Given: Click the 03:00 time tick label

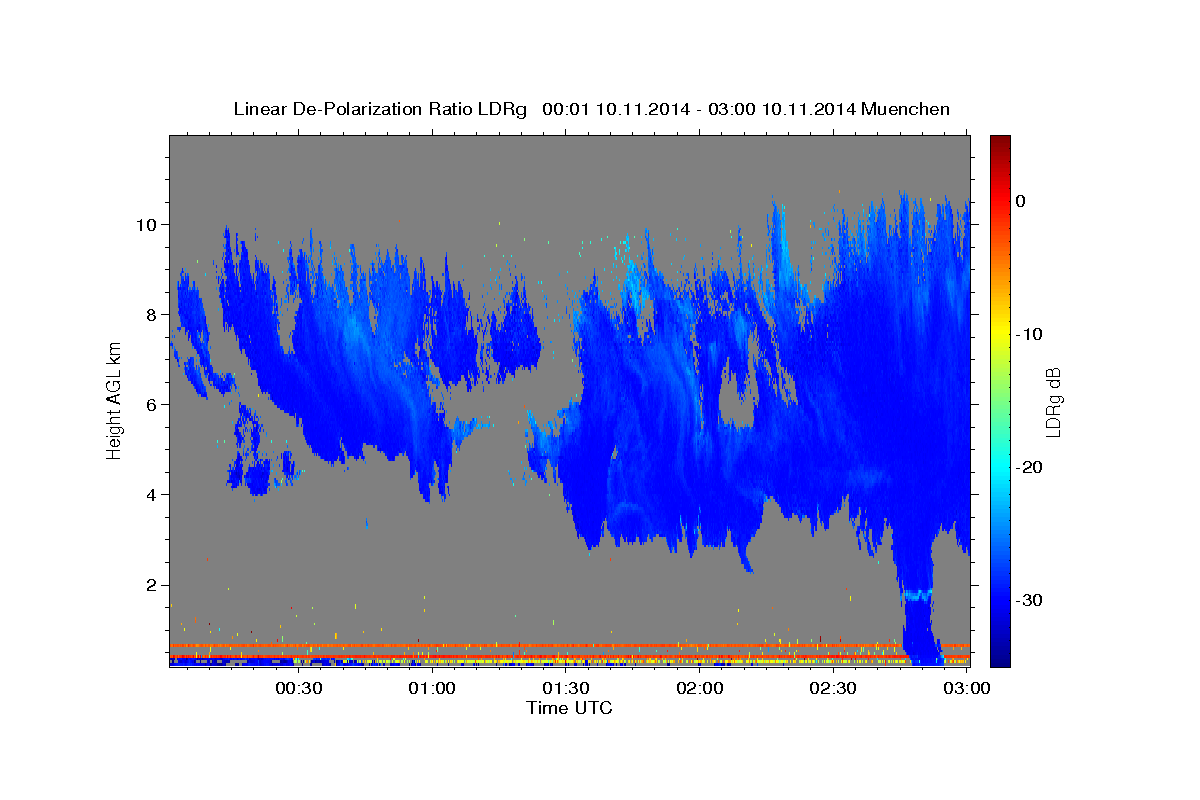Looking at the screenshot, I should (x=967, y=689).
